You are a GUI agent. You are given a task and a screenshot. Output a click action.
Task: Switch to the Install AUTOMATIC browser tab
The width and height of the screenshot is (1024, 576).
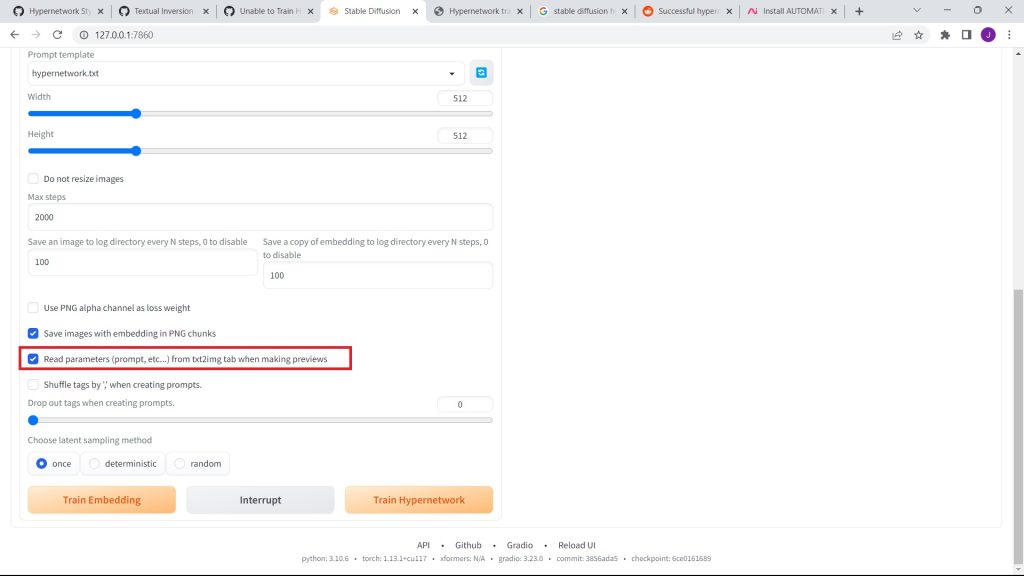tap(790, 11)
